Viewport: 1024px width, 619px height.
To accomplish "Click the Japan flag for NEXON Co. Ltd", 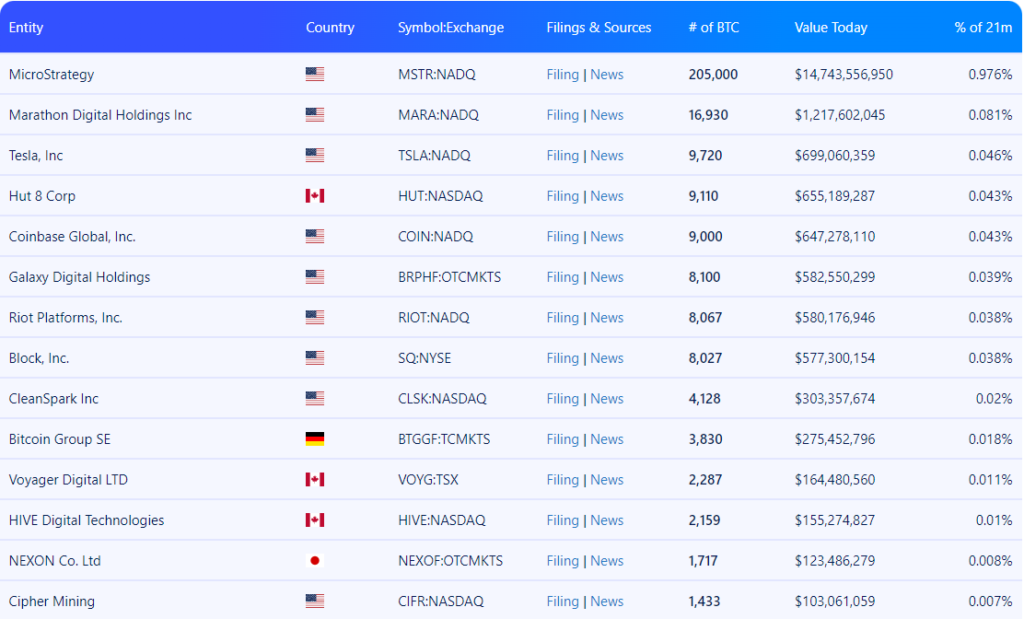I will tap(315, 561).
